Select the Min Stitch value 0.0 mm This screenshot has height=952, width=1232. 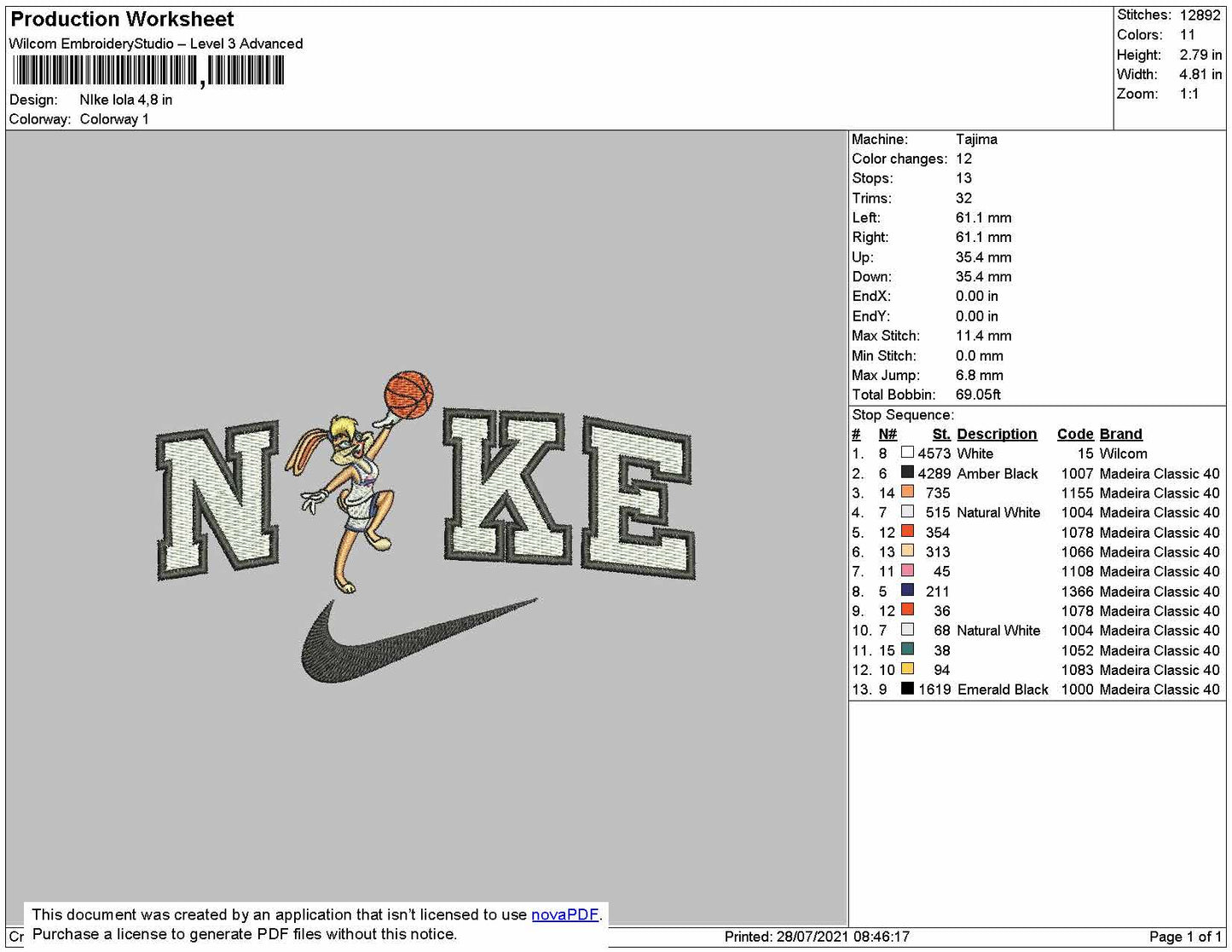tap(980, 355)
